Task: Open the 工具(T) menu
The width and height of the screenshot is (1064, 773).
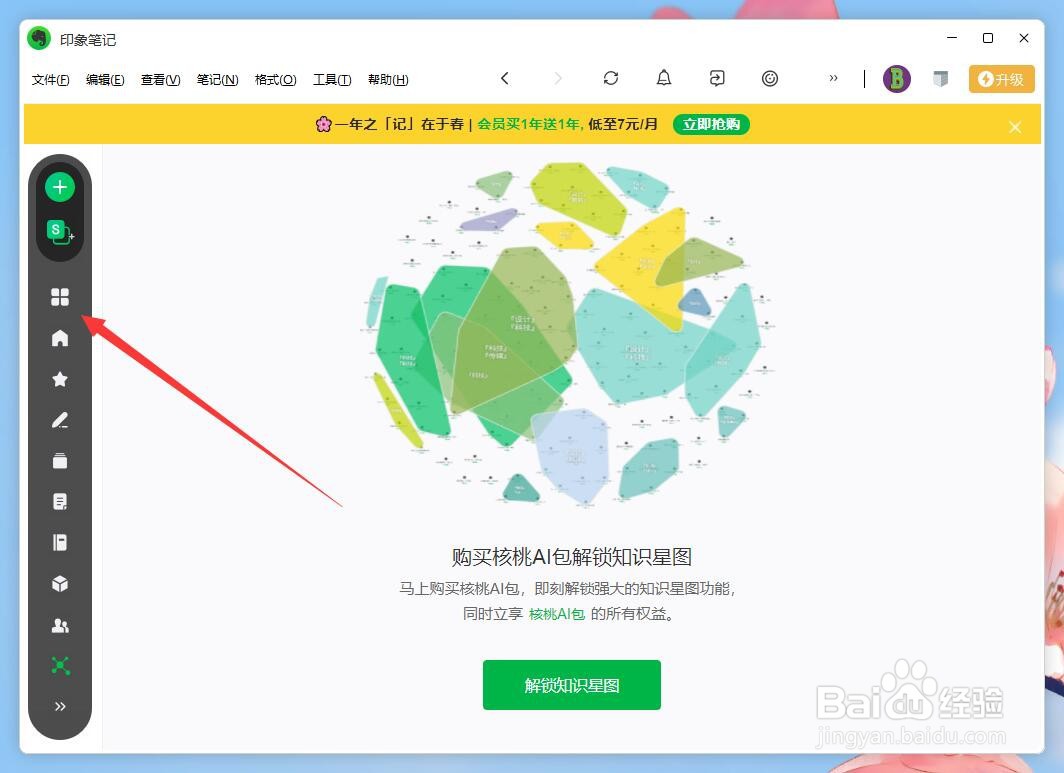Action: tap(332, 80)
